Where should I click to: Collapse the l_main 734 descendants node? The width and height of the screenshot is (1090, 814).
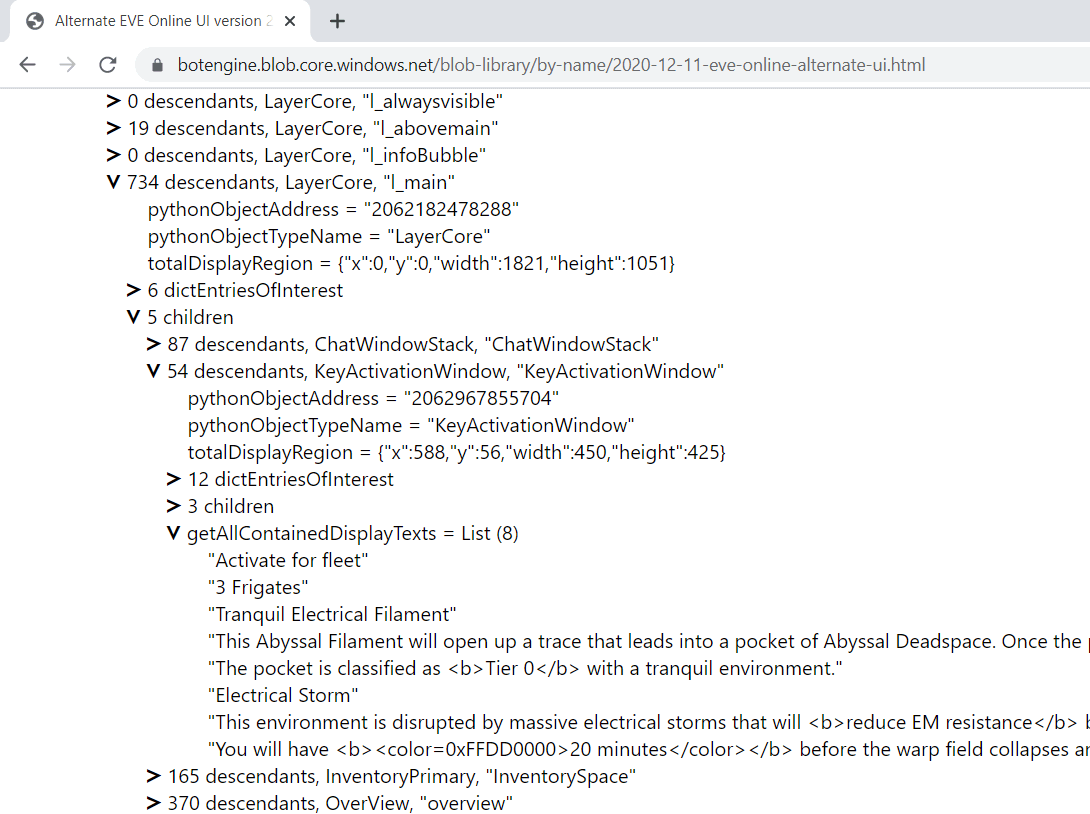click(x=113, y=183)
